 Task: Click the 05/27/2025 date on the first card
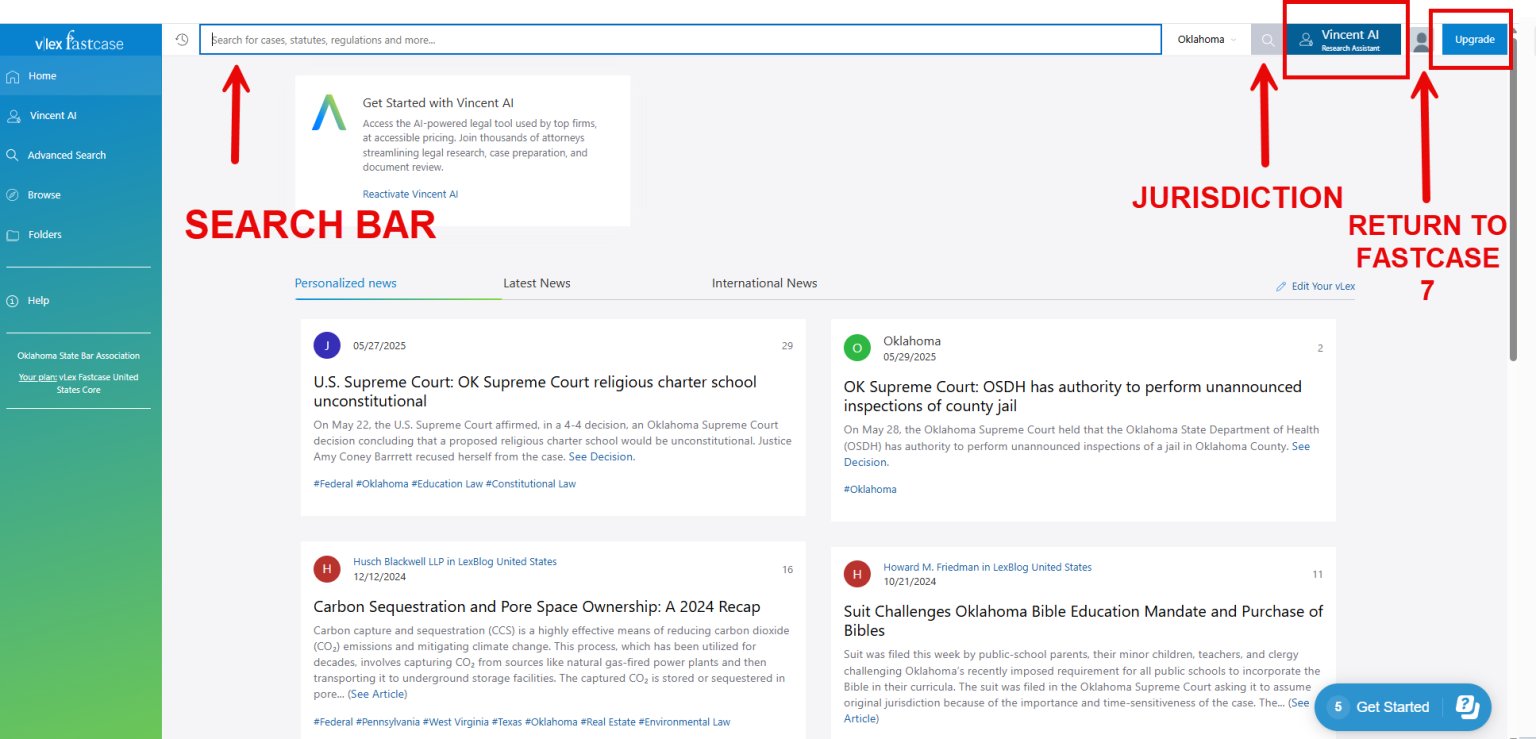tap(379, 346)
